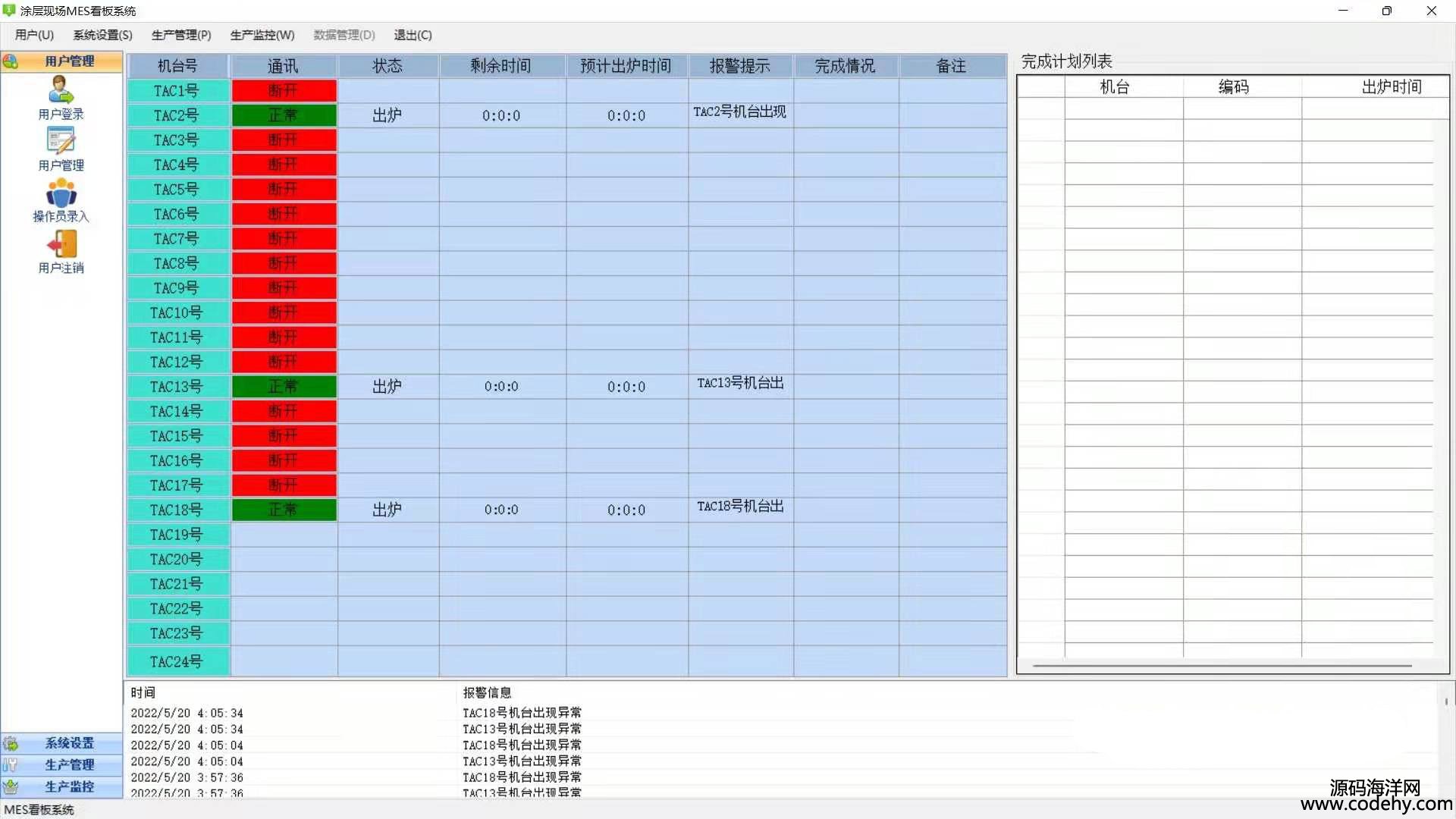The width and height of the screenshot is (1456, 819).
Task: Open the 生产管理(P) menu
Action: pos(181,35)
